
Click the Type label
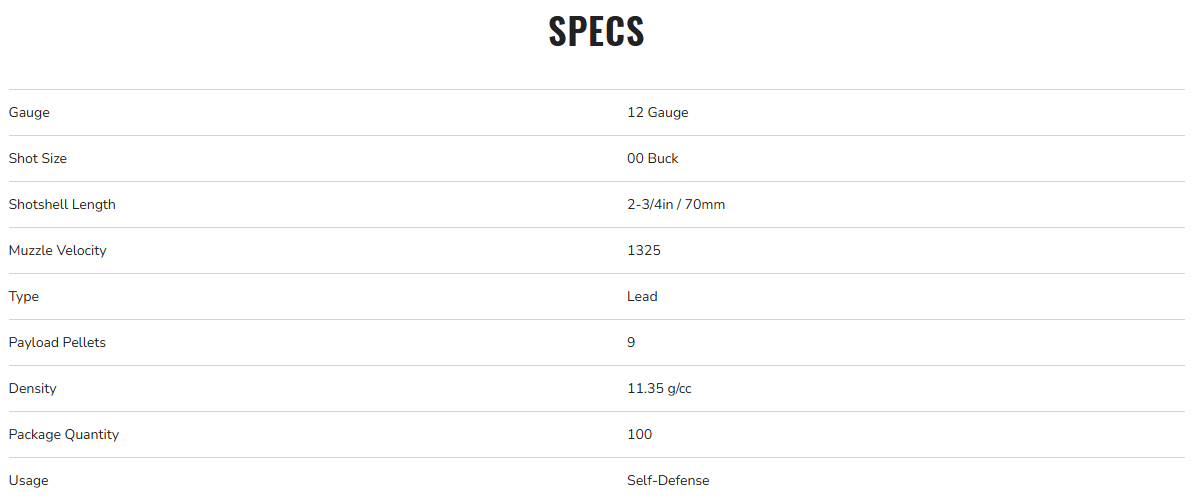tap(24, 297)
